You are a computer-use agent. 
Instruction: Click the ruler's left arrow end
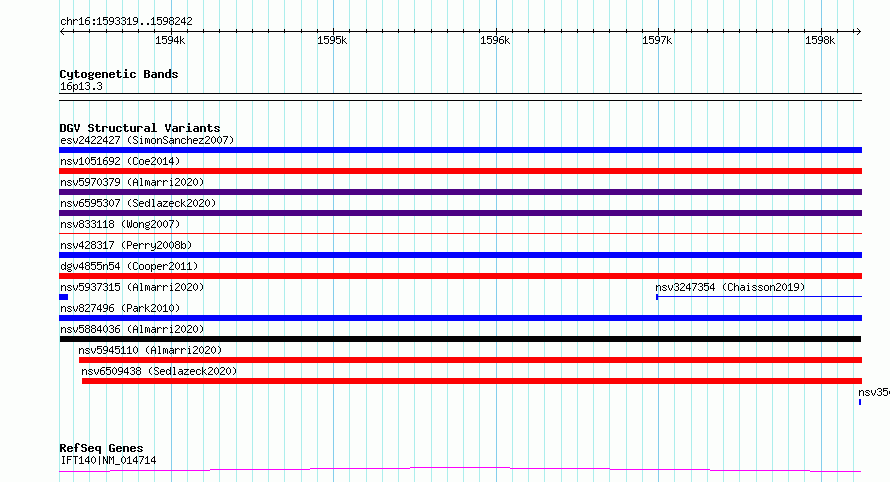pyautogui.click(x=62, y=32)
